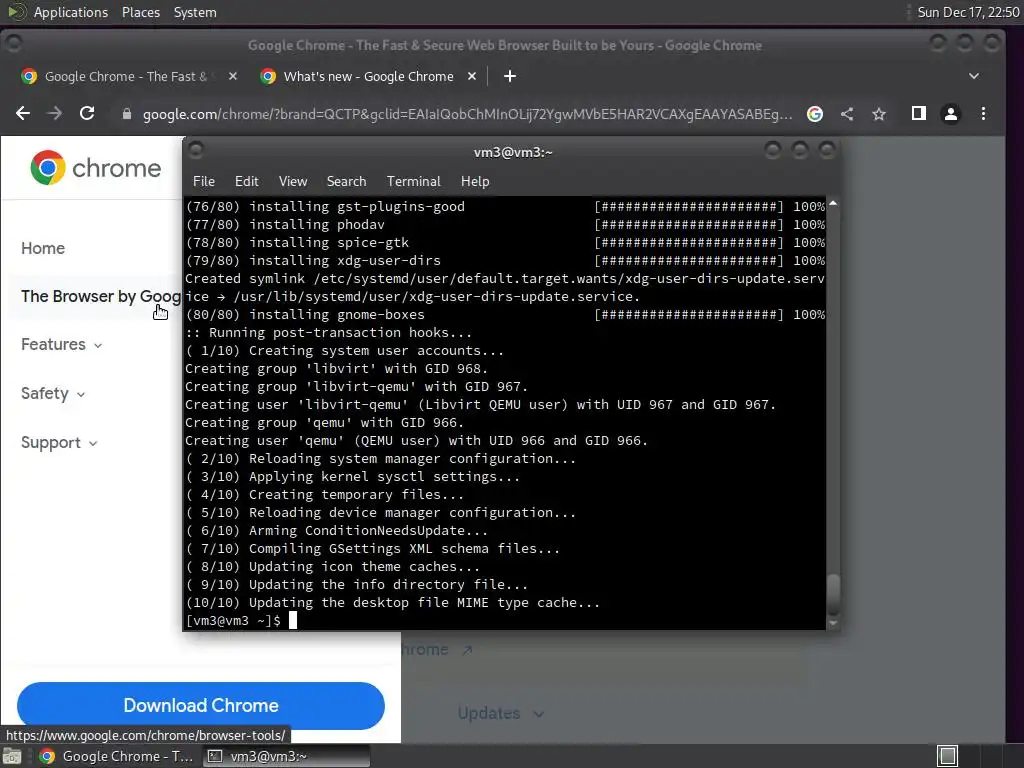Viewport: 1024px width, 768px height.
Task: Click ':: Running post-transaction hooks...' line
Action: coord(328,332)
